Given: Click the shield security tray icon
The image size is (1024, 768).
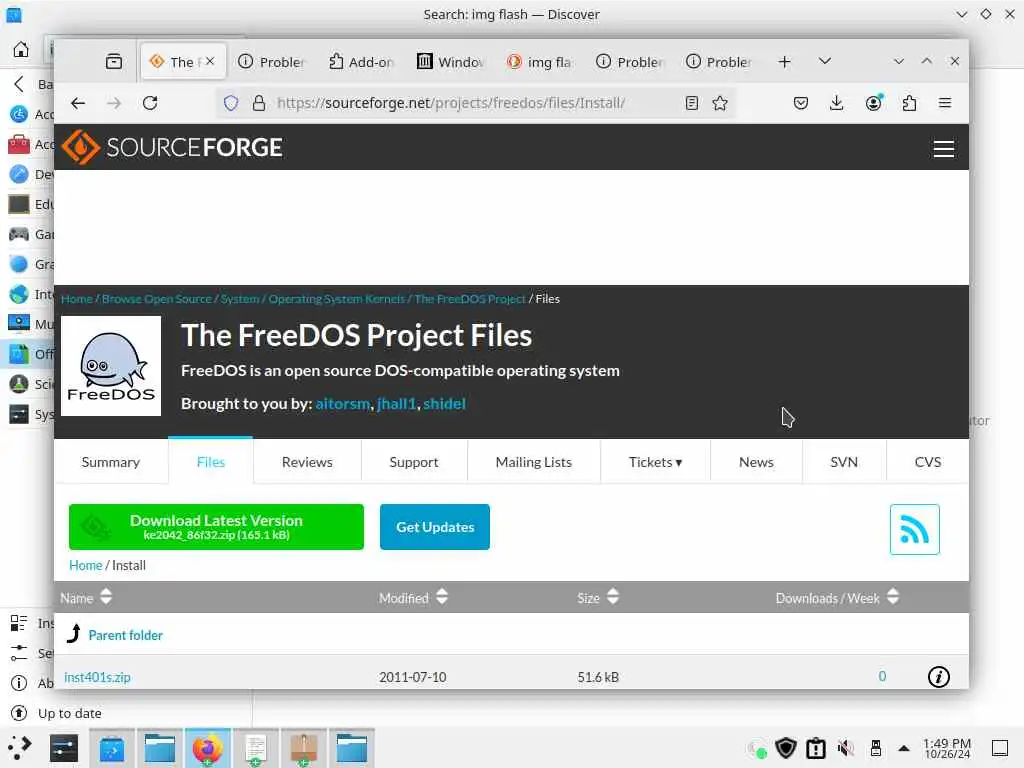Looking at the screenshot, I should 786,748.
